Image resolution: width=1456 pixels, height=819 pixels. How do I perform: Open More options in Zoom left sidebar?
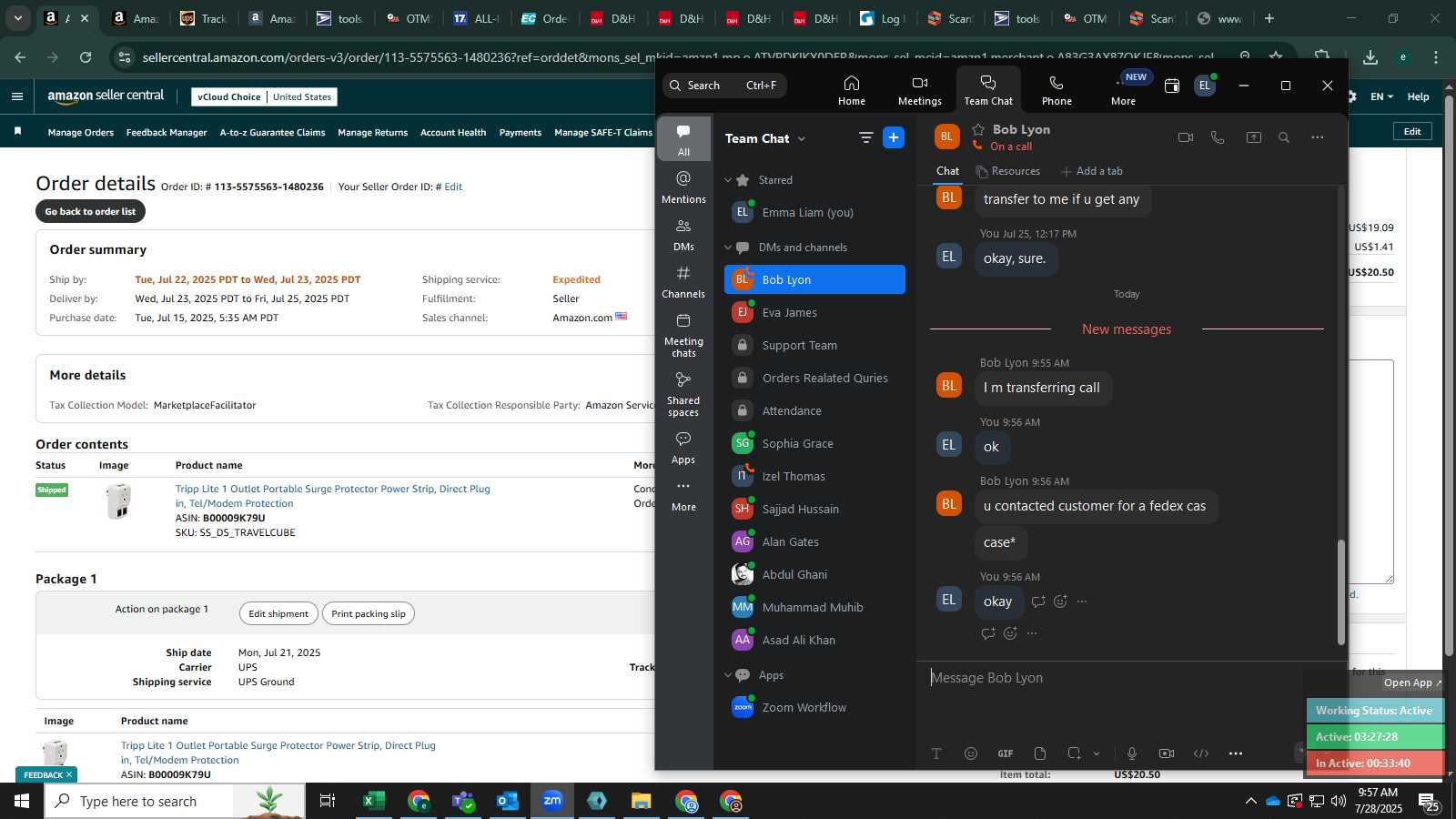coord(683,494)
